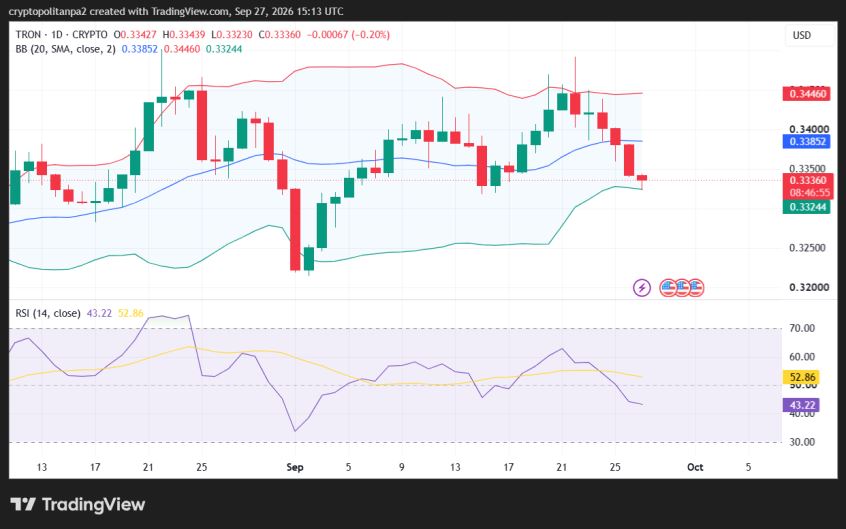This screenshot has width=846, height=529.
Task: Click the red 0.34460 price axis tag
Action: click(x=807, y=94)
